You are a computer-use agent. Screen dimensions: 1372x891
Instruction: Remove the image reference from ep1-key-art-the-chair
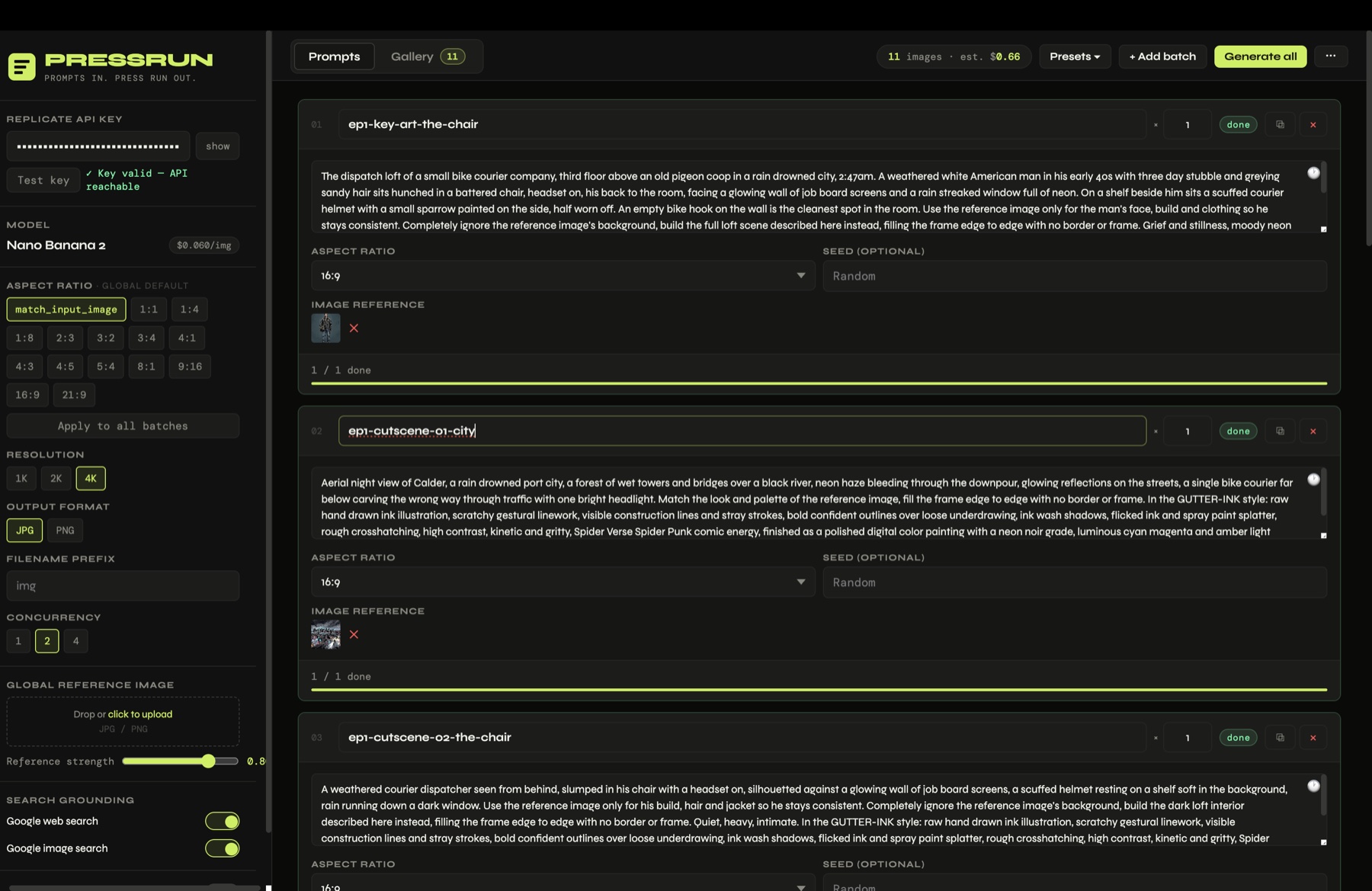coord(354,328)
